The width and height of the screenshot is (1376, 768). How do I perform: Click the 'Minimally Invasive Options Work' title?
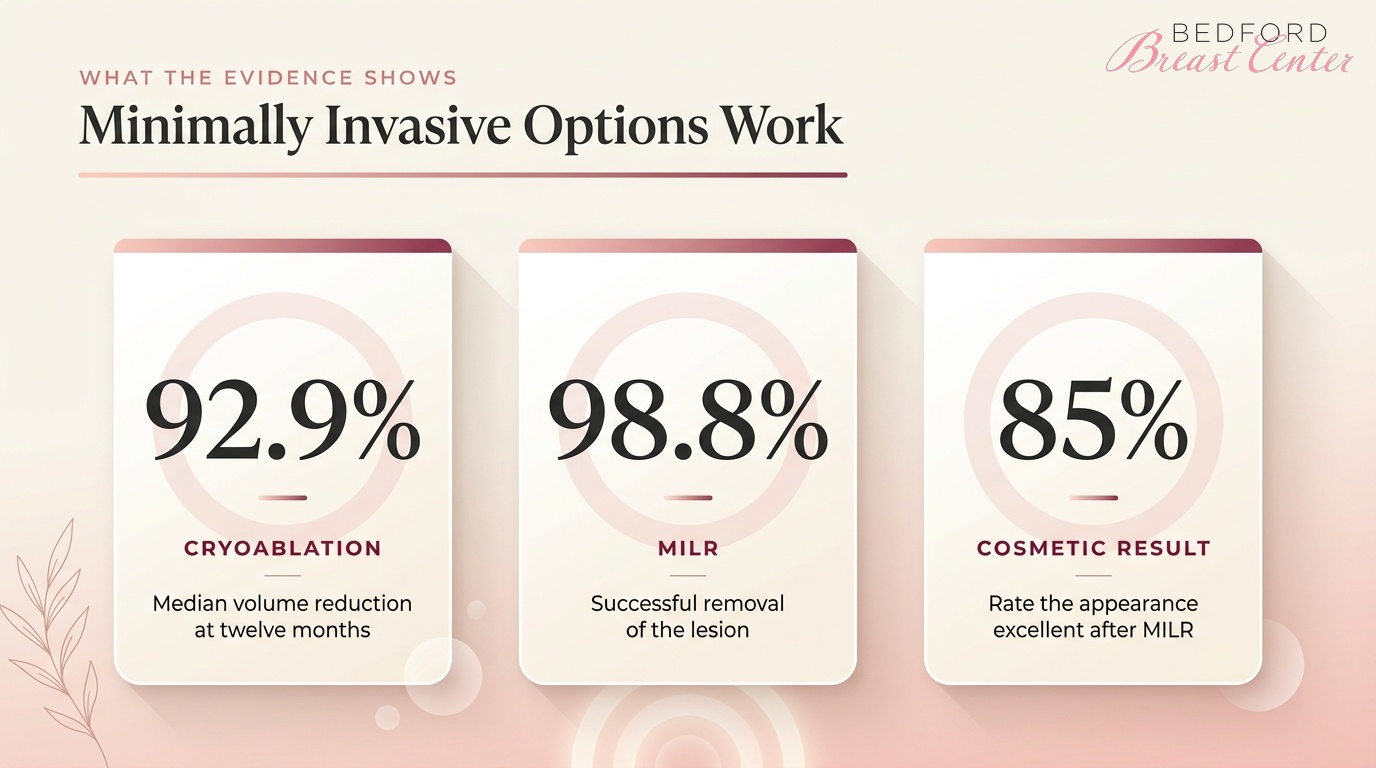(461, 126)
